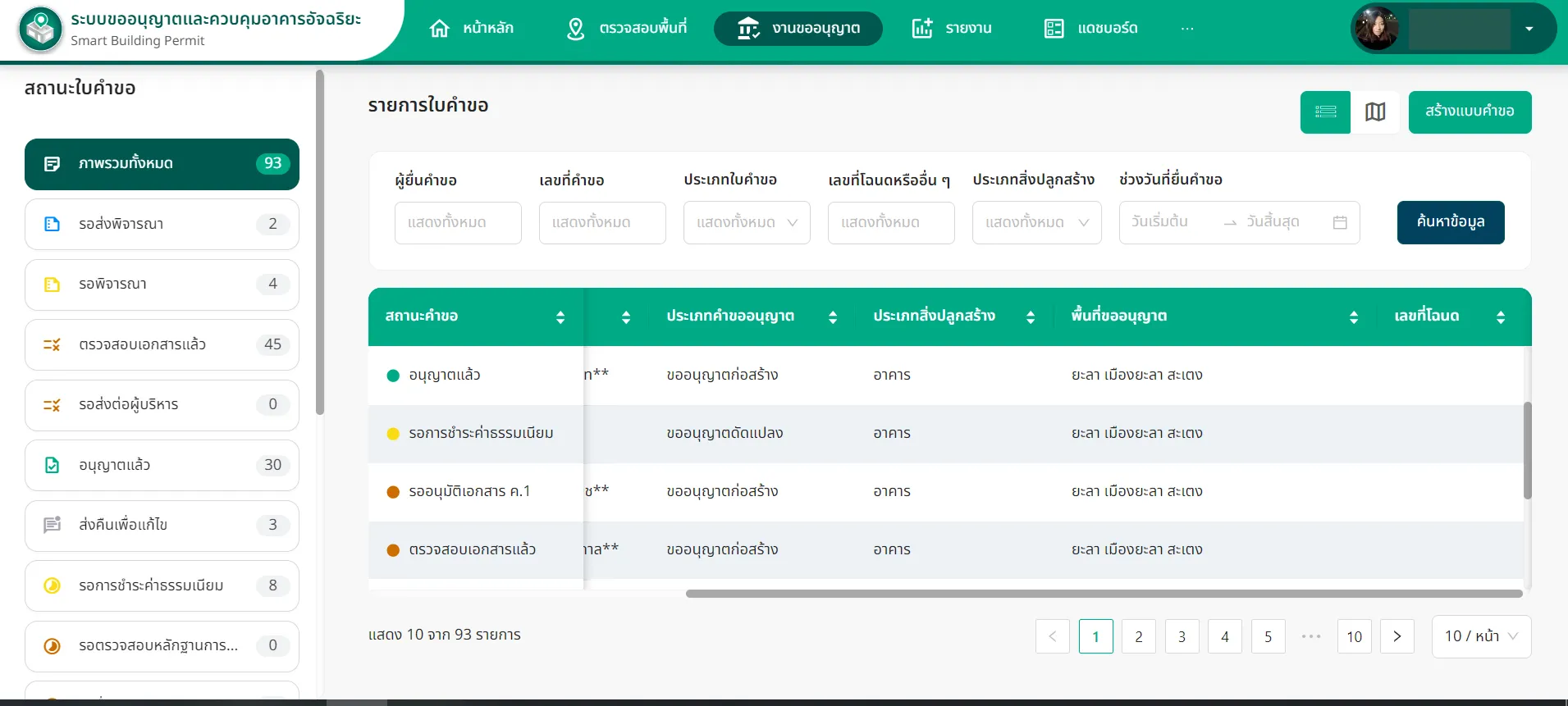Sort by ประเภทคำขออนุญาต column arrows
The height and width of the screenshot is (706, 1568).
[x=833, y=317]
